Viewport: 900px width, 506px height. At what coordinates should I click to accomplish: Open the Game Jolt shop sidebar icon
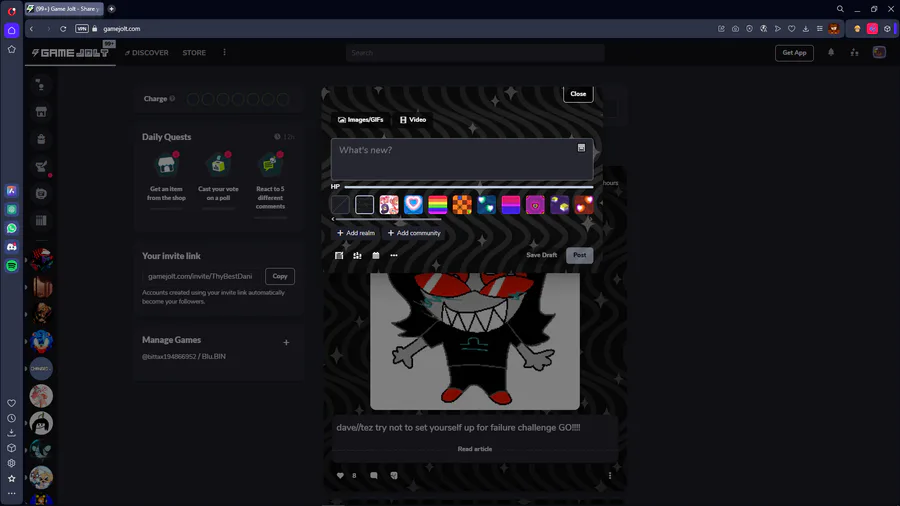(x=41, y=112)
